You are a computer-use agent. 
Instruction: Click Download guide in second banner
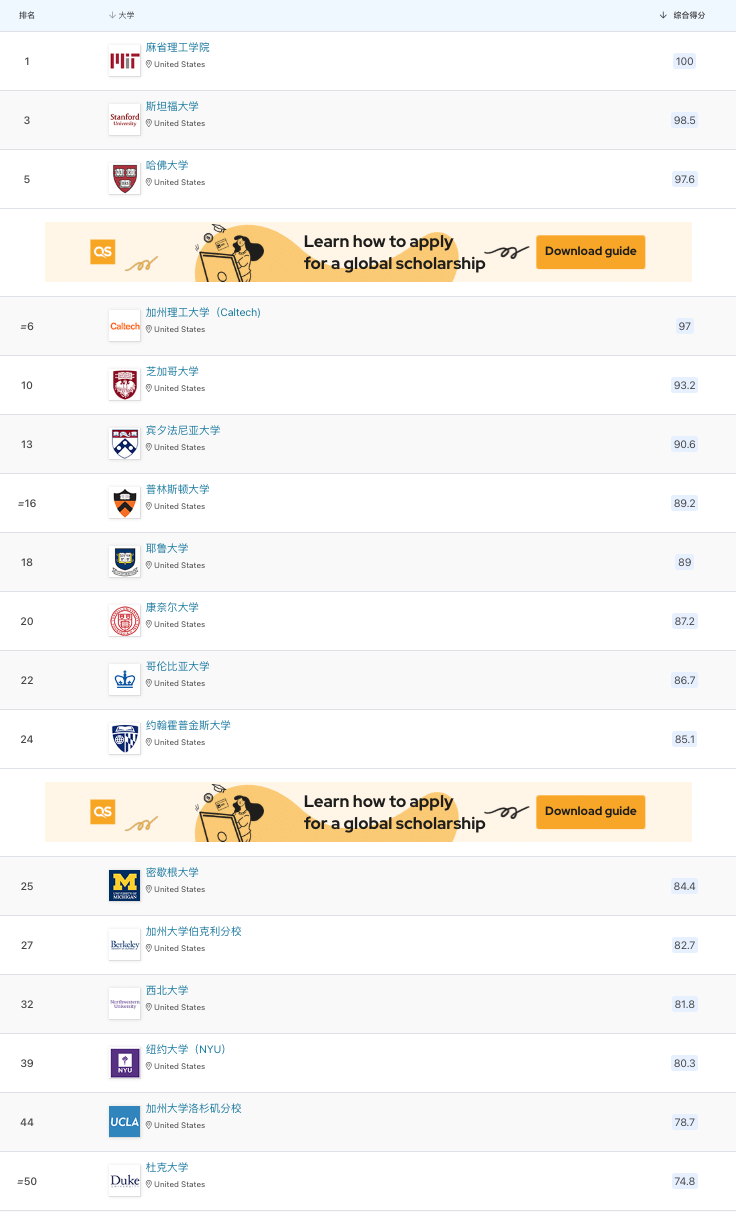tap(591, 812)
